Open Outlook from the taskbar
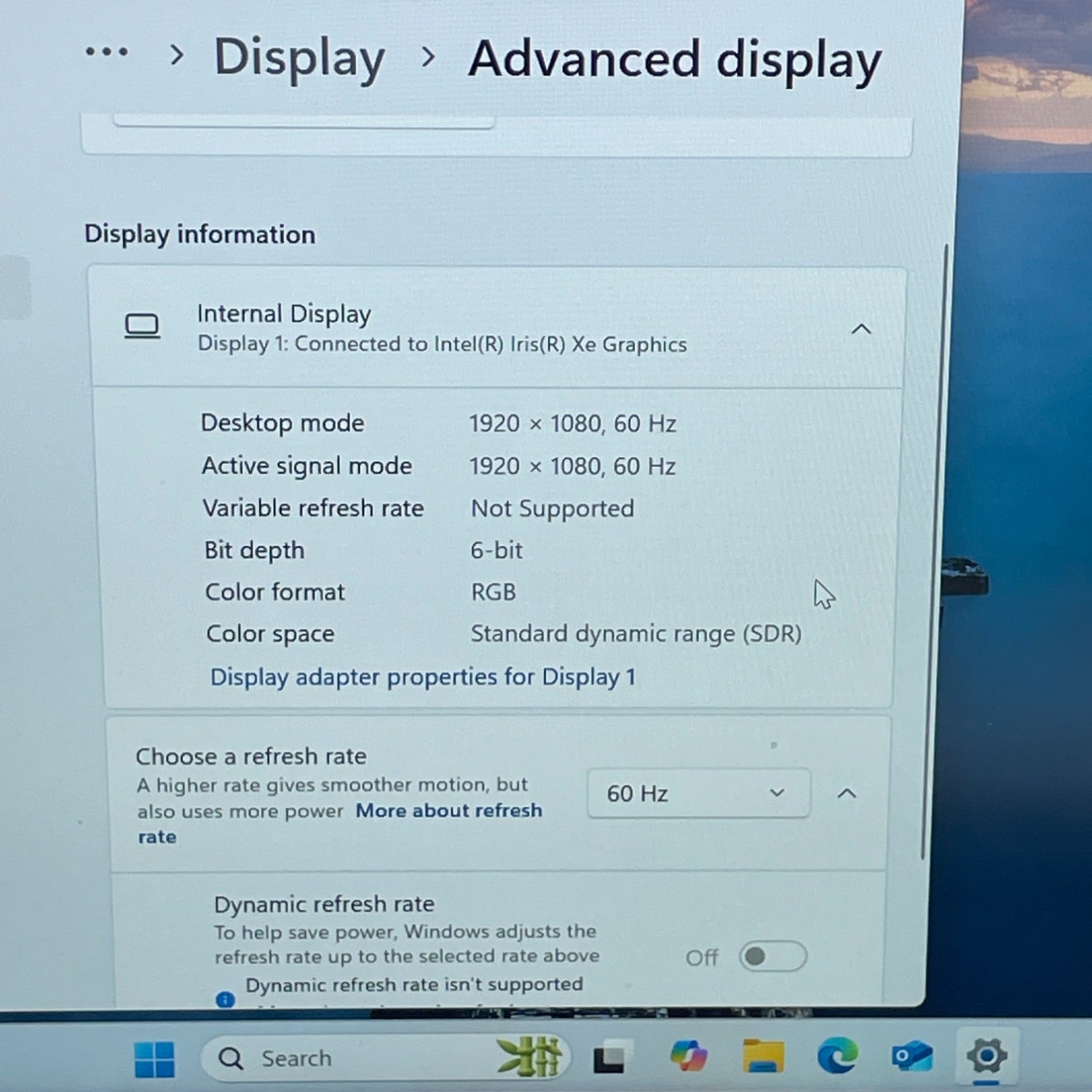This screenshot has width=1092, height=1092. (x=911, y=1056)
